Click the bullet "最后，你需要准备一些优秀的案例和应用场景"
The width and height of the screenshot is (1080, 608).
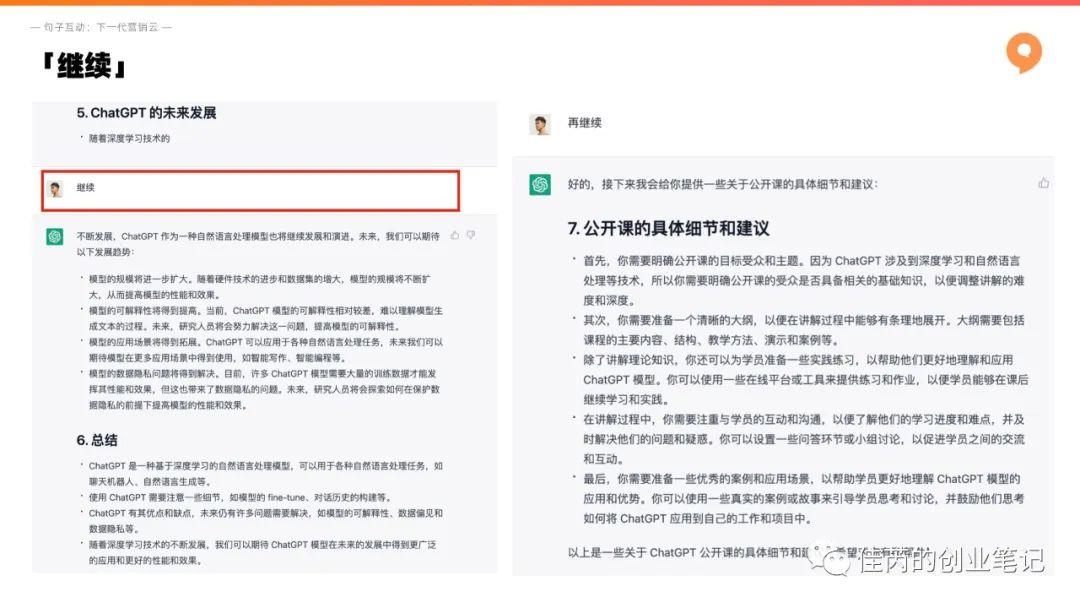804,499
